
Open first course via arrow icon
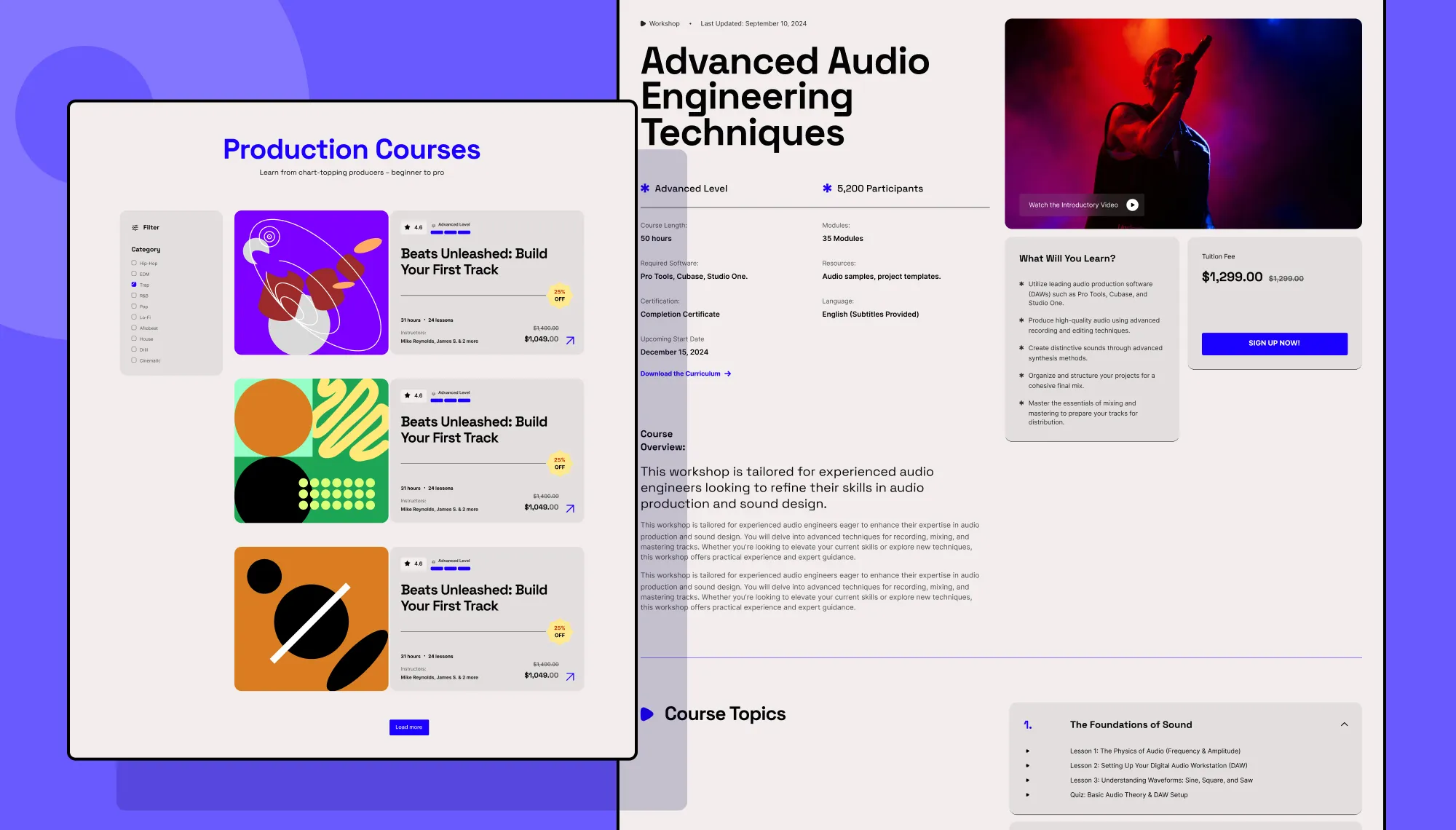coord(570,340)
